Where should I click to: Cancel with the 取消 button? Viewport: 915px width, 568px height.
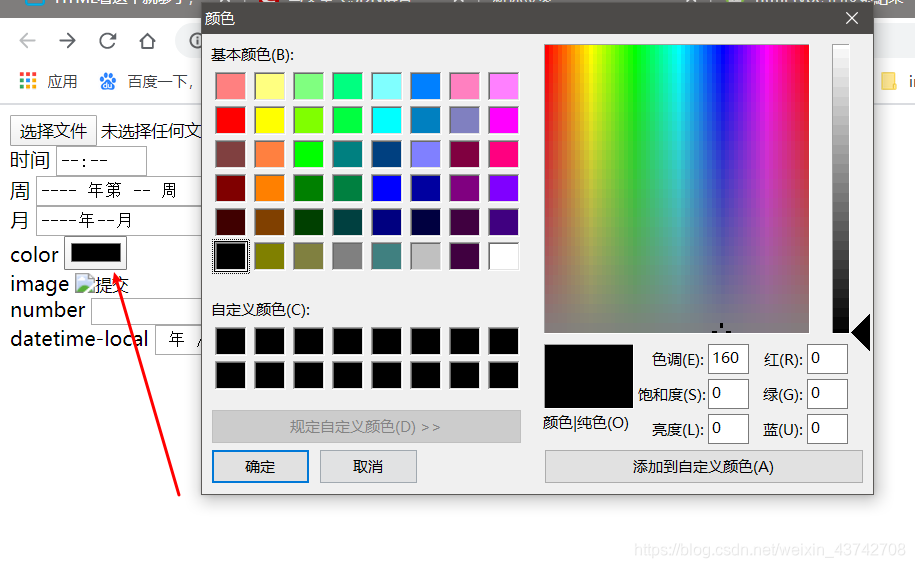point(368,466)
